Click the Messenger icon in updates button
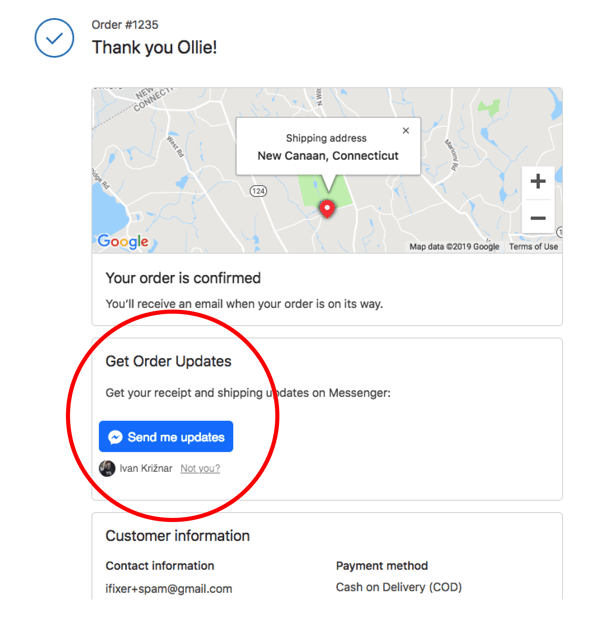 point(115,437)
